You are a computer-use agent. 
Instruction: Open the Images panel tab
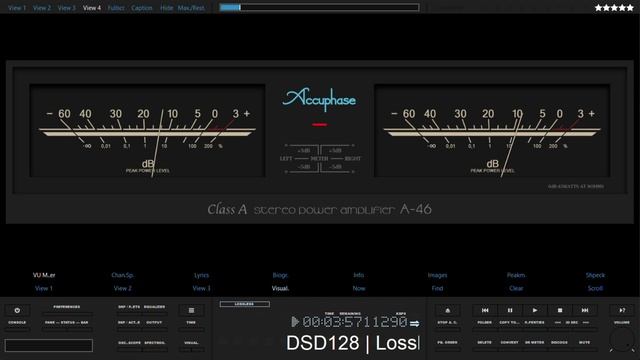coord(437,275)
